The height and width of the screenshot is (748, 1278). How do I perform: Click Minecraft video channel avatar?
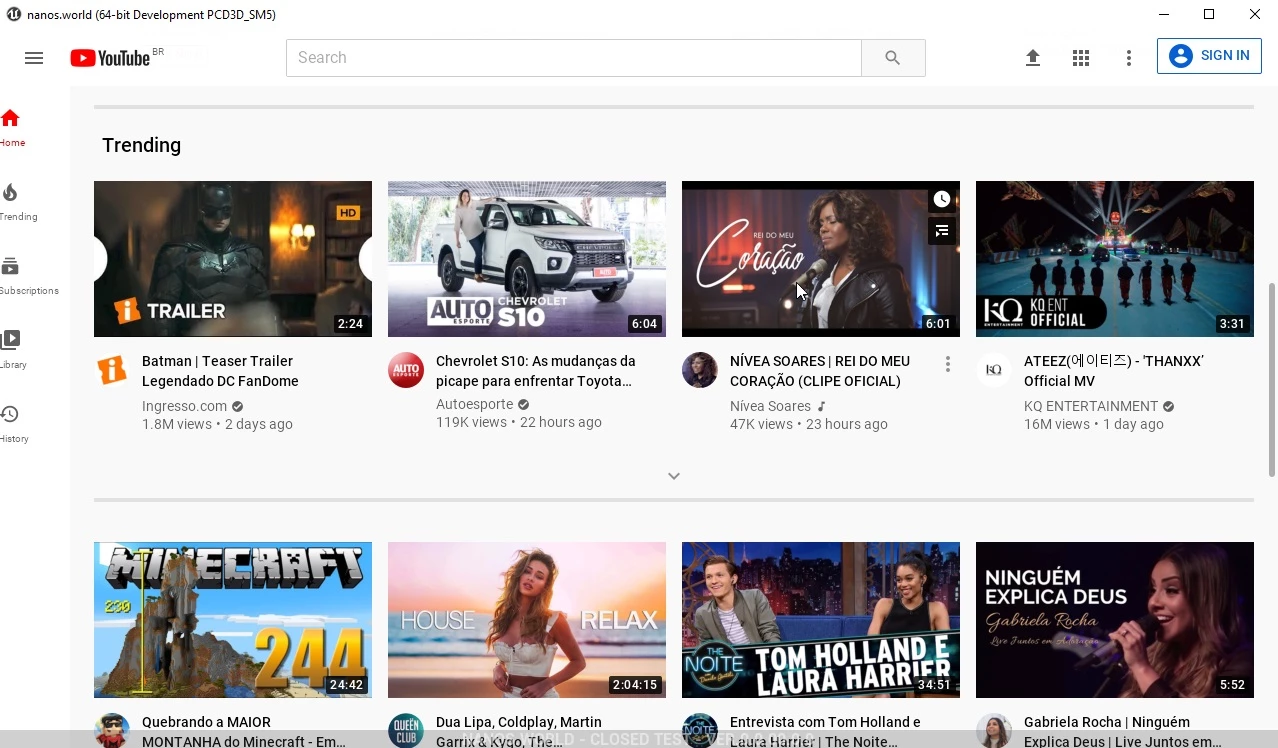pyautogui.click(x=112, y=730)
